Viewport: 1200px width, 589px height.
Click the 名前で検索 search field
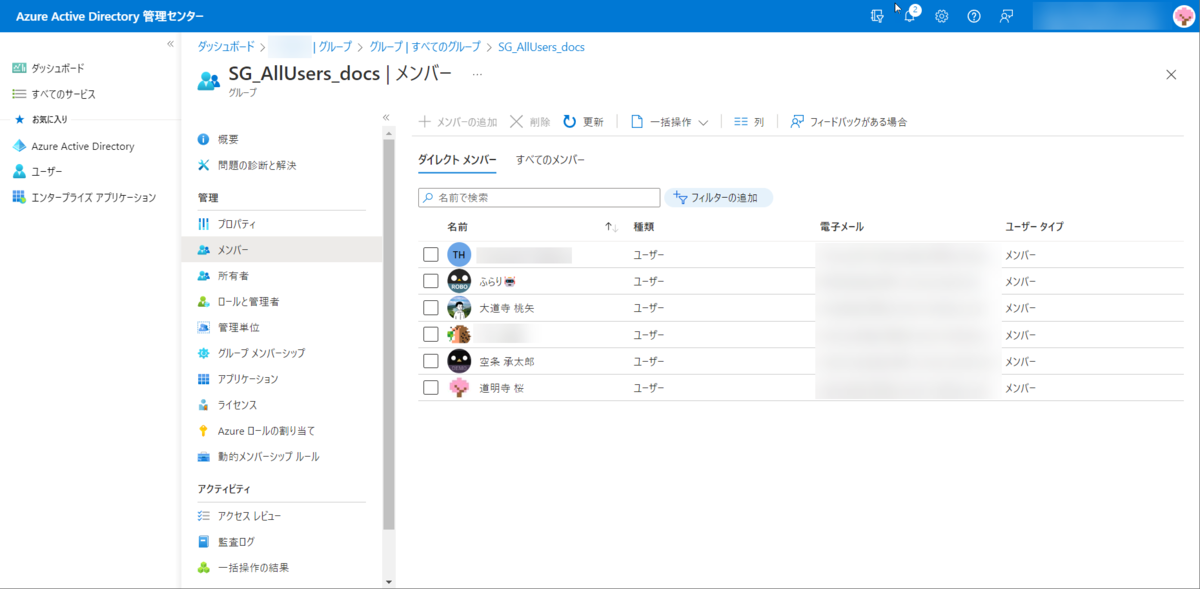click(539, 198)
